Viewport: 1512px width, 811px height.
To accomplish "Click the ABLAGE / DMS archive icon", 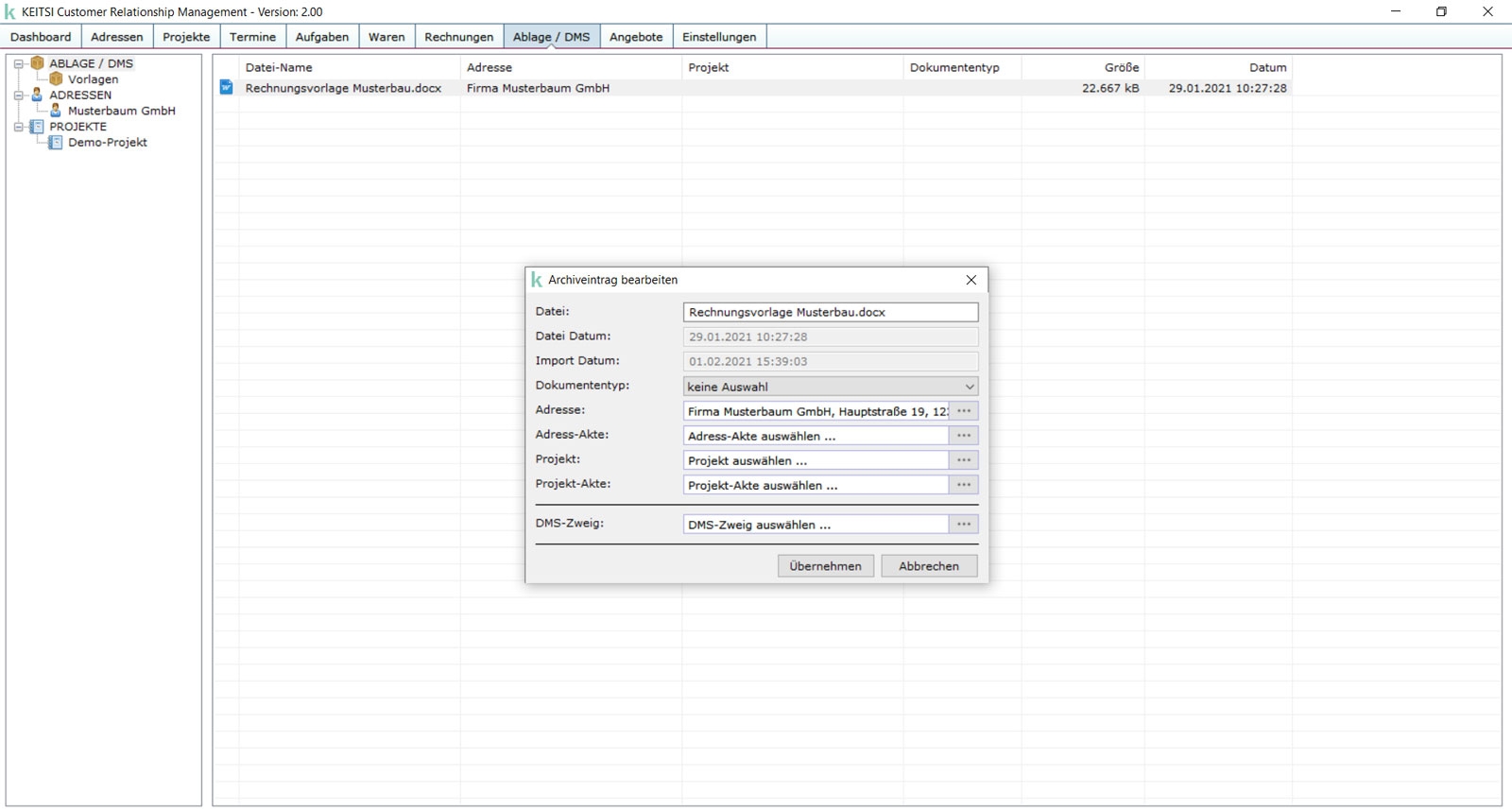I will (38, 63).
